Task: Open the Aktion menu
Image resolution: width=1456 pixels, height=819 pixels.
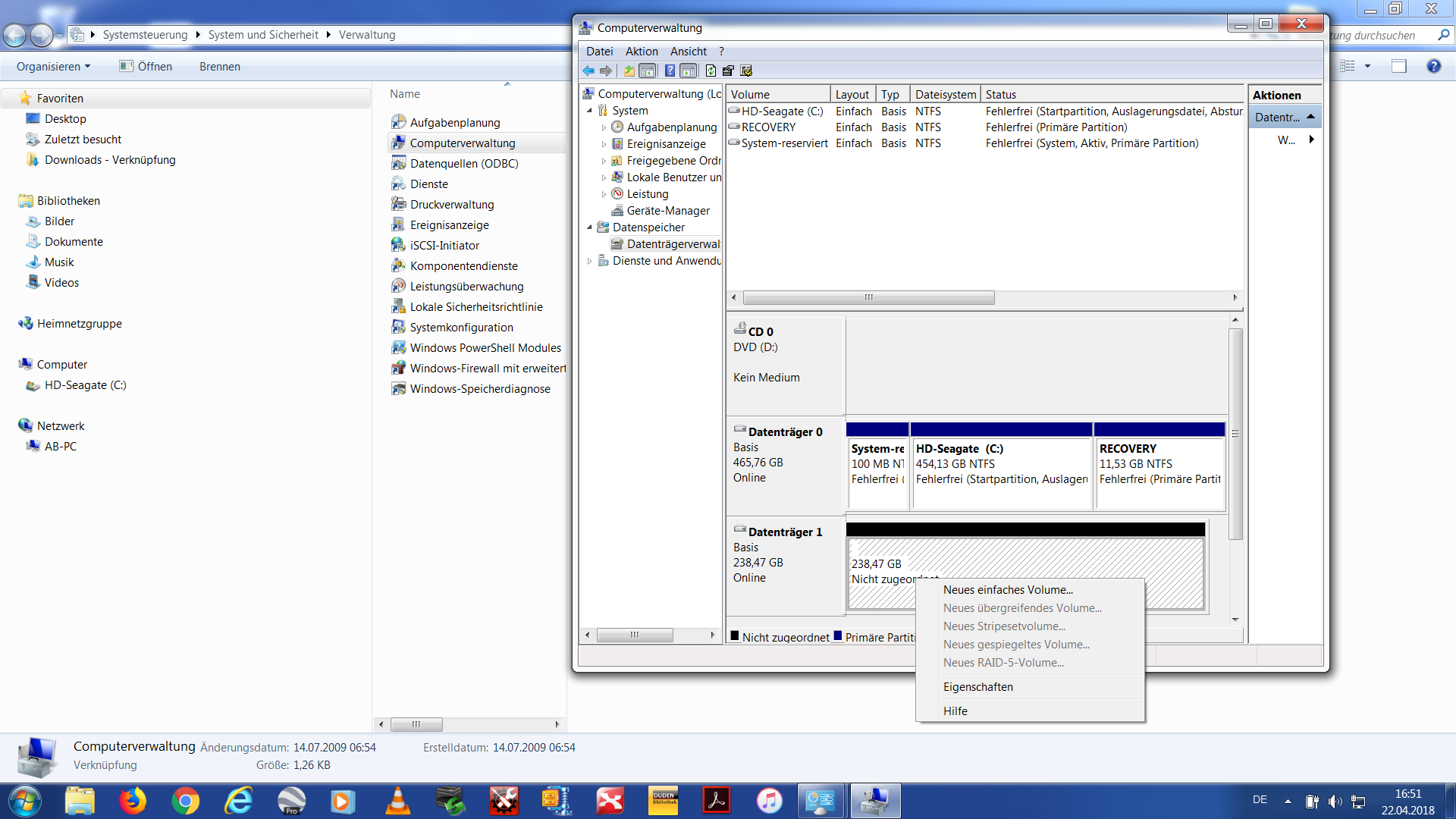Action: [x=641, y=52]
